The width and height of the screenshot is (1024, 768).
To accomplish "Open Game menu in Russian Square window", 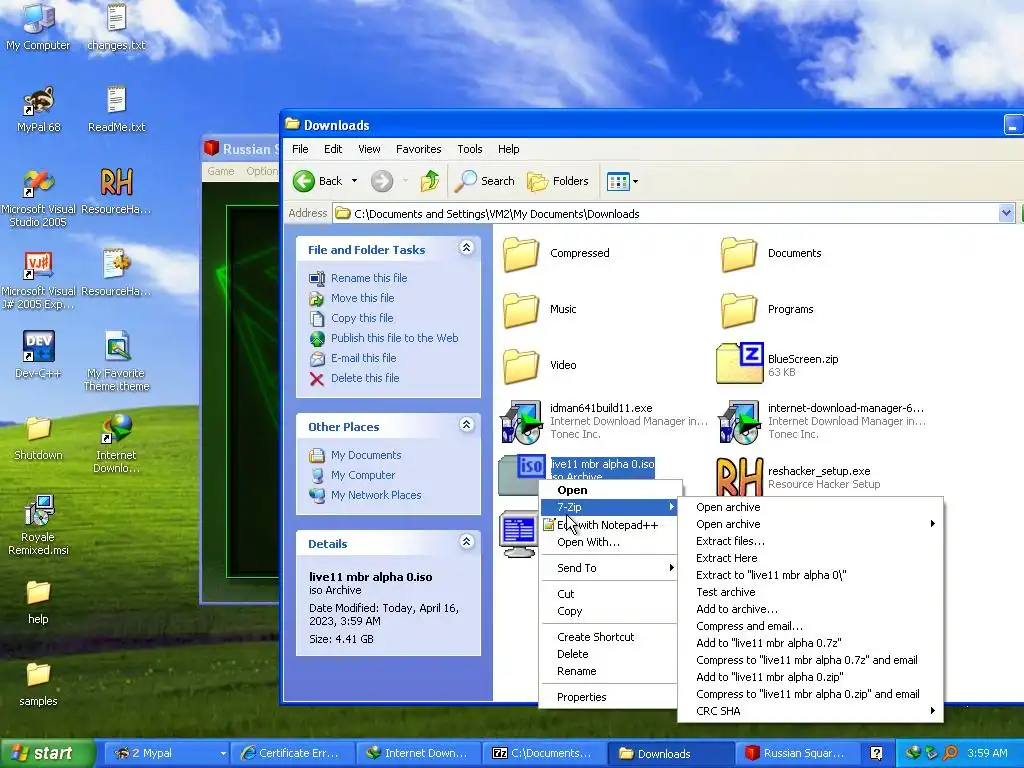I will pyautogui.click(x=221, y=171).
